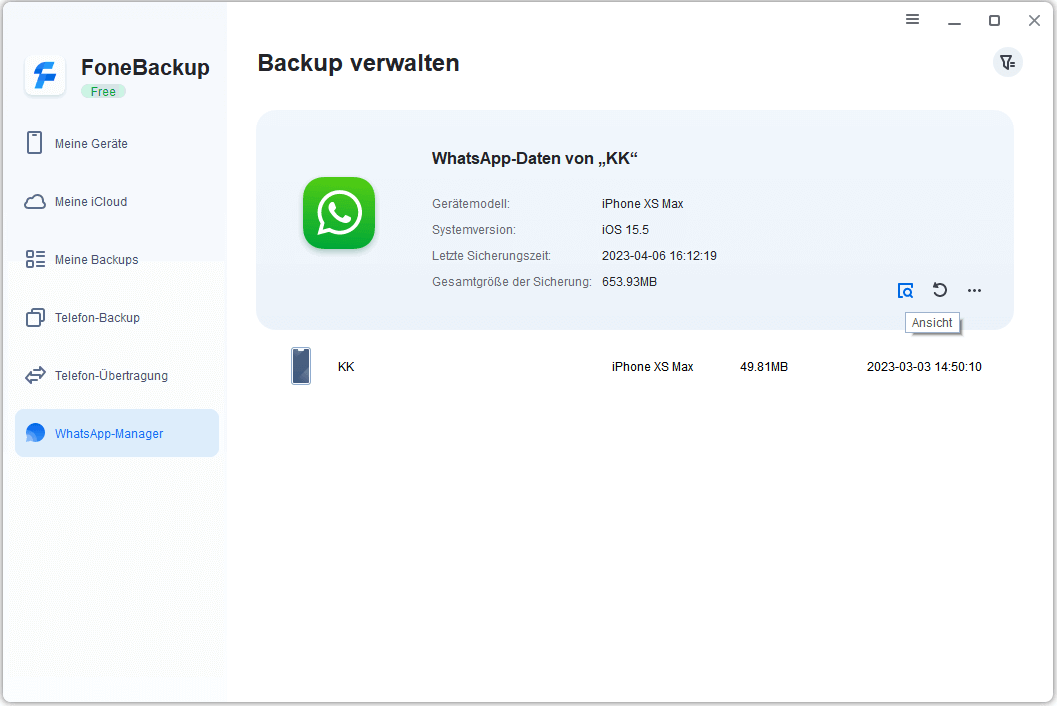Viewport: 1057px width, 706px height.
Task: Click the 49.81MB size value
Action: point(764,367)
